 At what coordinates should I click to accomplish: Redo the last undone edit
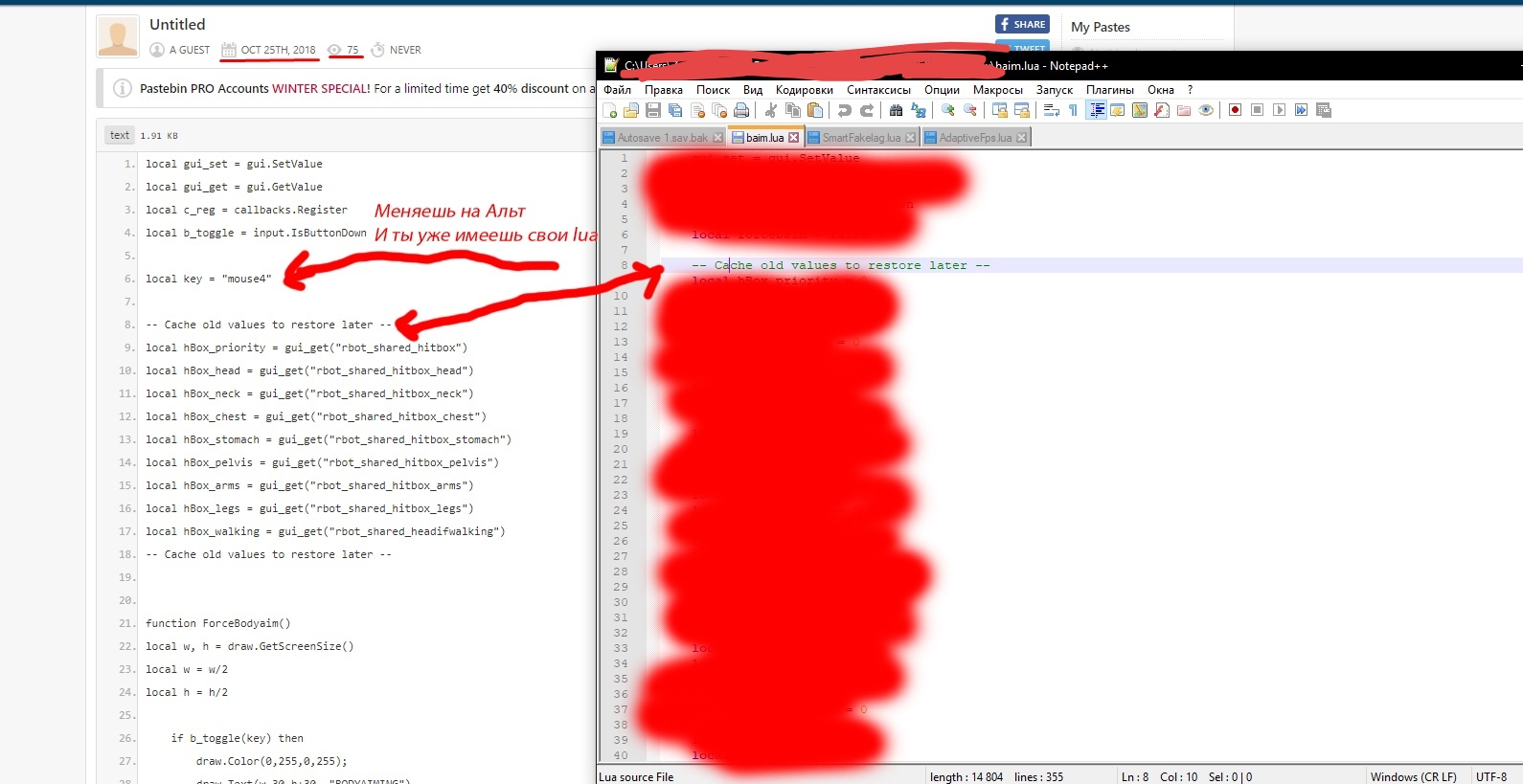click(866, 110)
